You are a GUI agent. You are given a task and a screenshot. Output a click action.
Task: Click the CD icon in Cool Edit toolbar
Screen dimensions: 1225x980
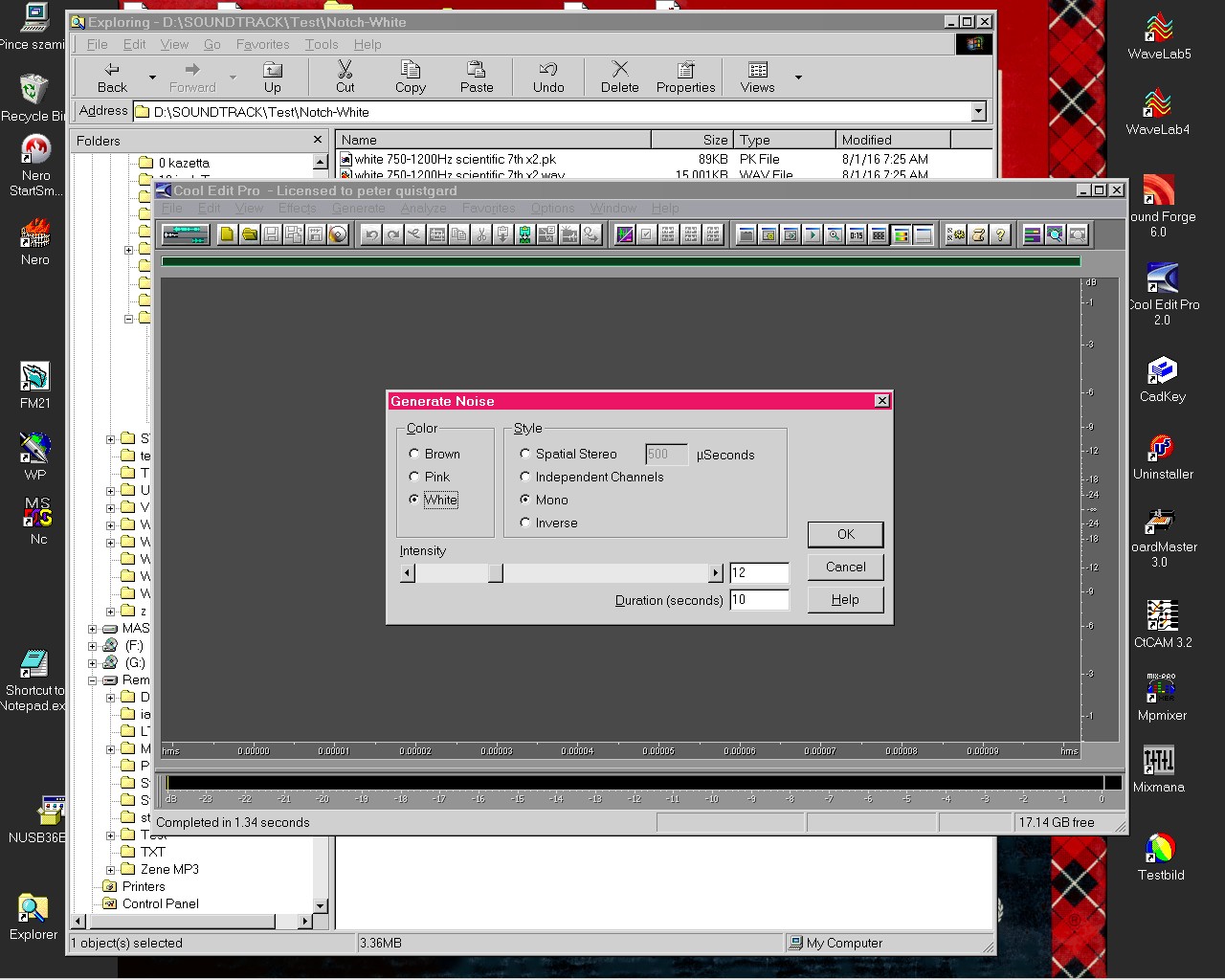coord(338,234)
